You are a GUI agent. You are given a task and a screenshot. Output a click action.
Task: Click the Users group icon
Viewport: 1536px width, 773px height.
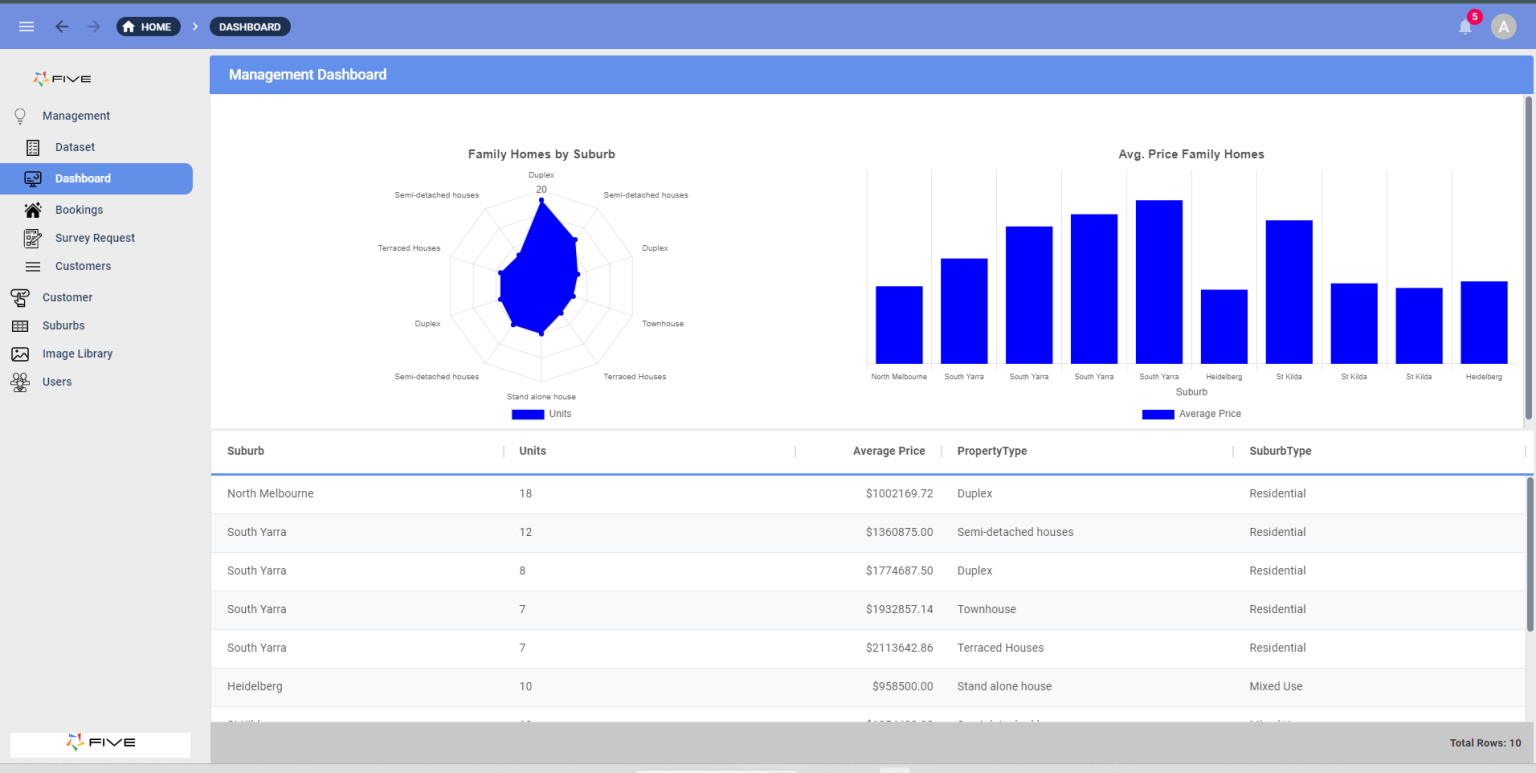click(32, 381)
